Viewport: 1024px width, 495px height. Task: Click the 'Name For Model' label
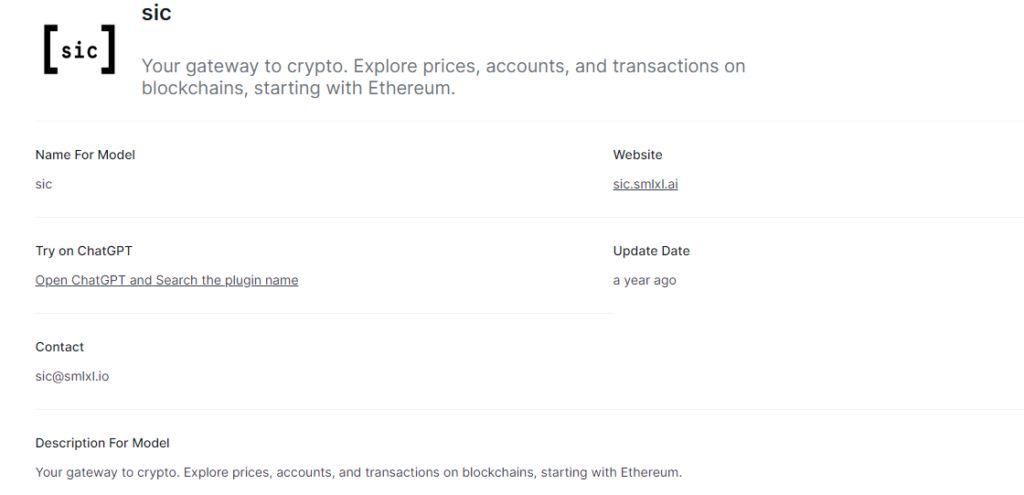[85, 155]
